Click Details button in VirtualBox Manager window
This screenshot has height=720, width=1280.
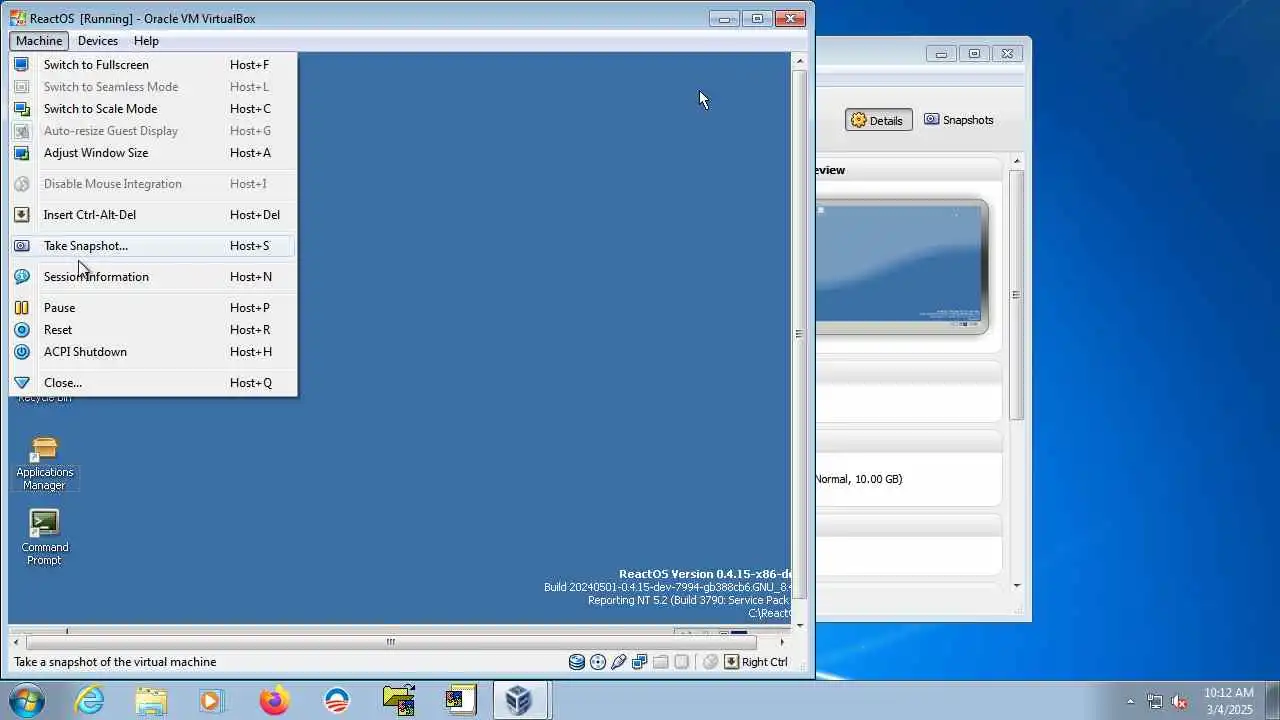coord(878,120)
